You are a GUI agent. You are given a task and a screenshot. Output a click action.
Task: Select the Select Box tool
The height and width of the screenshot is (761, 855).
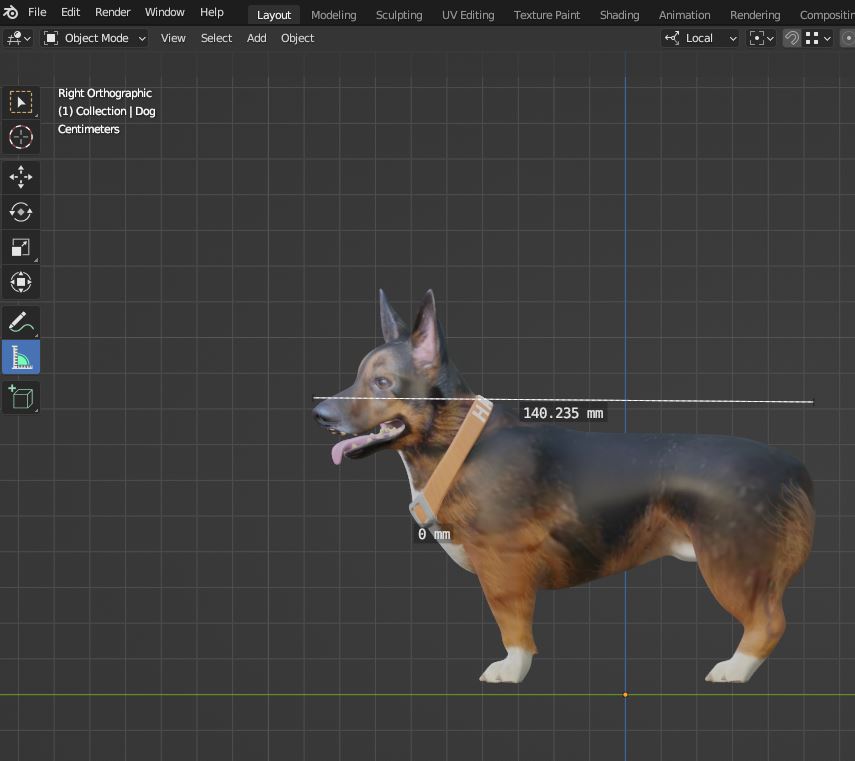click(x=20, y=102)
